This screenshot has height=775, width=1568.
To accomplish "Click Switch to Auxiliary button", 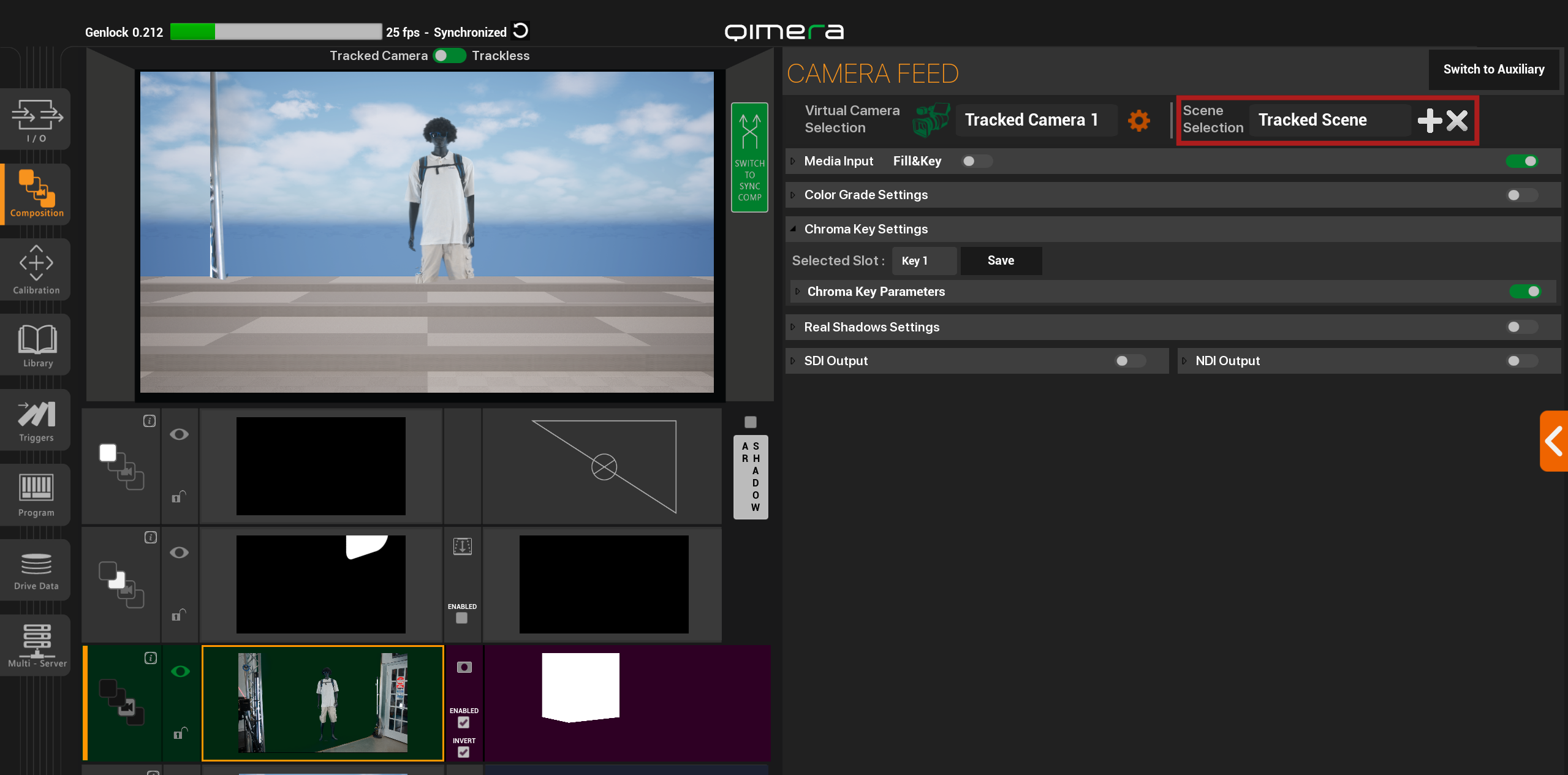I will coord(1493,70).
